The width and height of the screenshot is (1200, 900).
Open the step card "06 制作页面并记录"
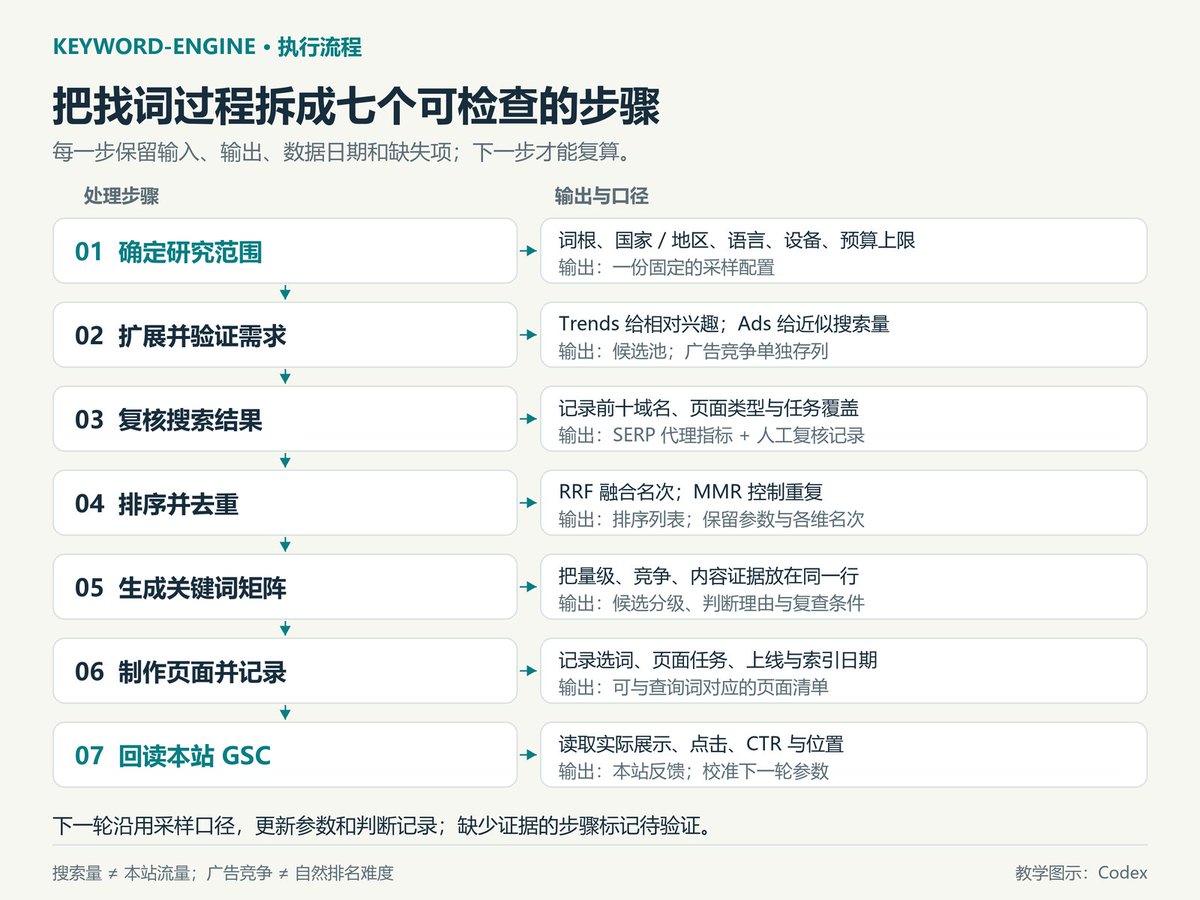(285, 671)
